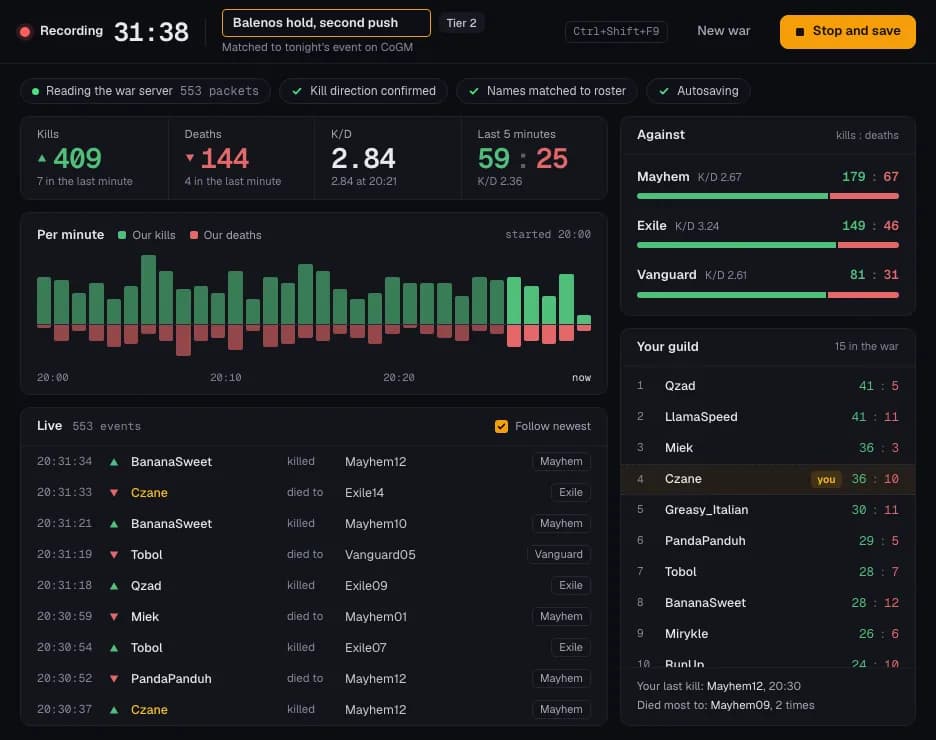936x740 pixels.
Task: Click the war name field 'Balenos hold, second push'
Action: pyautogui.click(x=326, y=23)
